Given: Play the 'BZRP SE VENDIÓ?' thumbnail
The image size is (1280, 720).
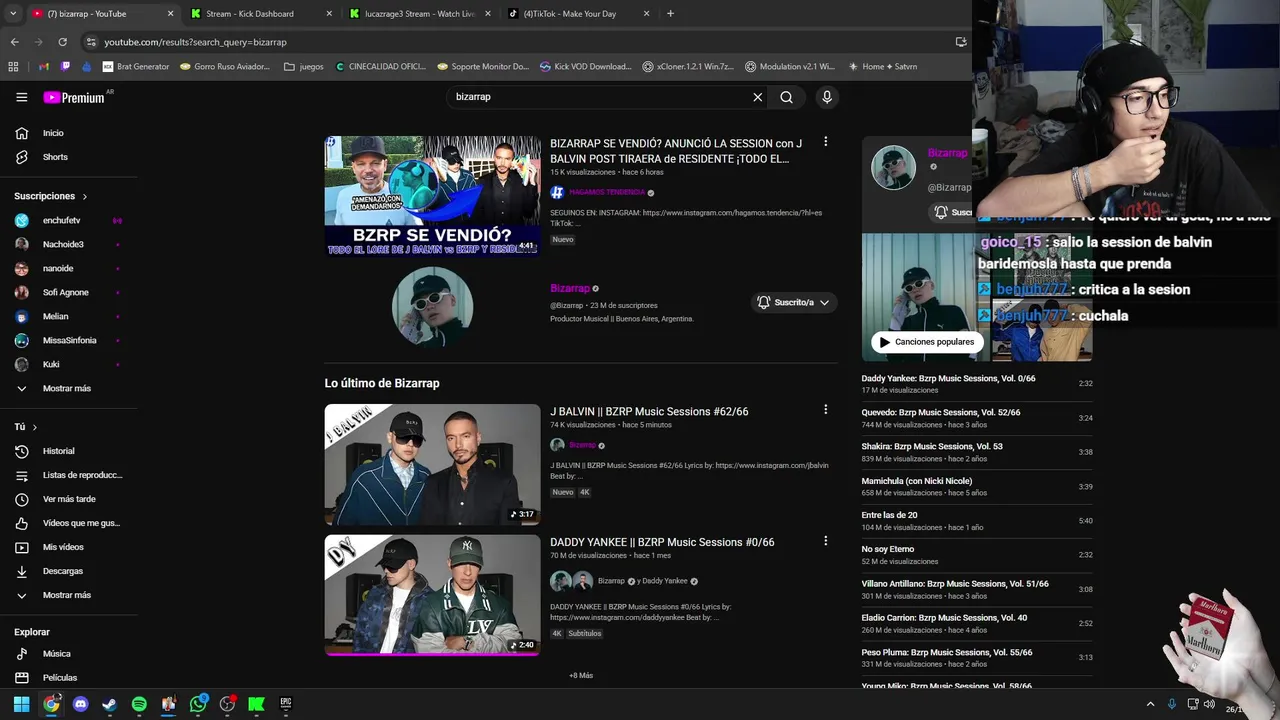Looking at the screenshot, I should (x=432, y=196).
